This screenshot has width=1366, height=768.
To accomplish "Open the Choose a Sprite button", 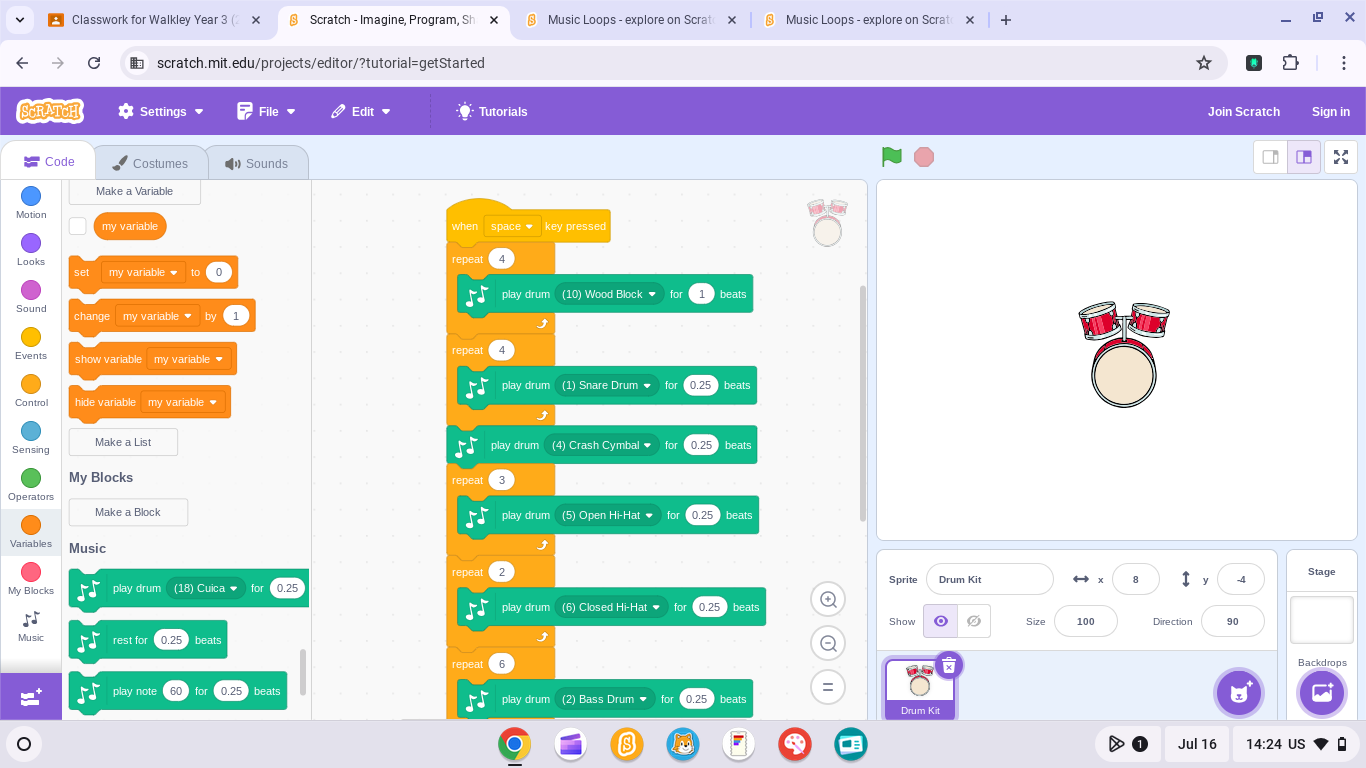I will pyautogui.click(x=1240, y=692).
